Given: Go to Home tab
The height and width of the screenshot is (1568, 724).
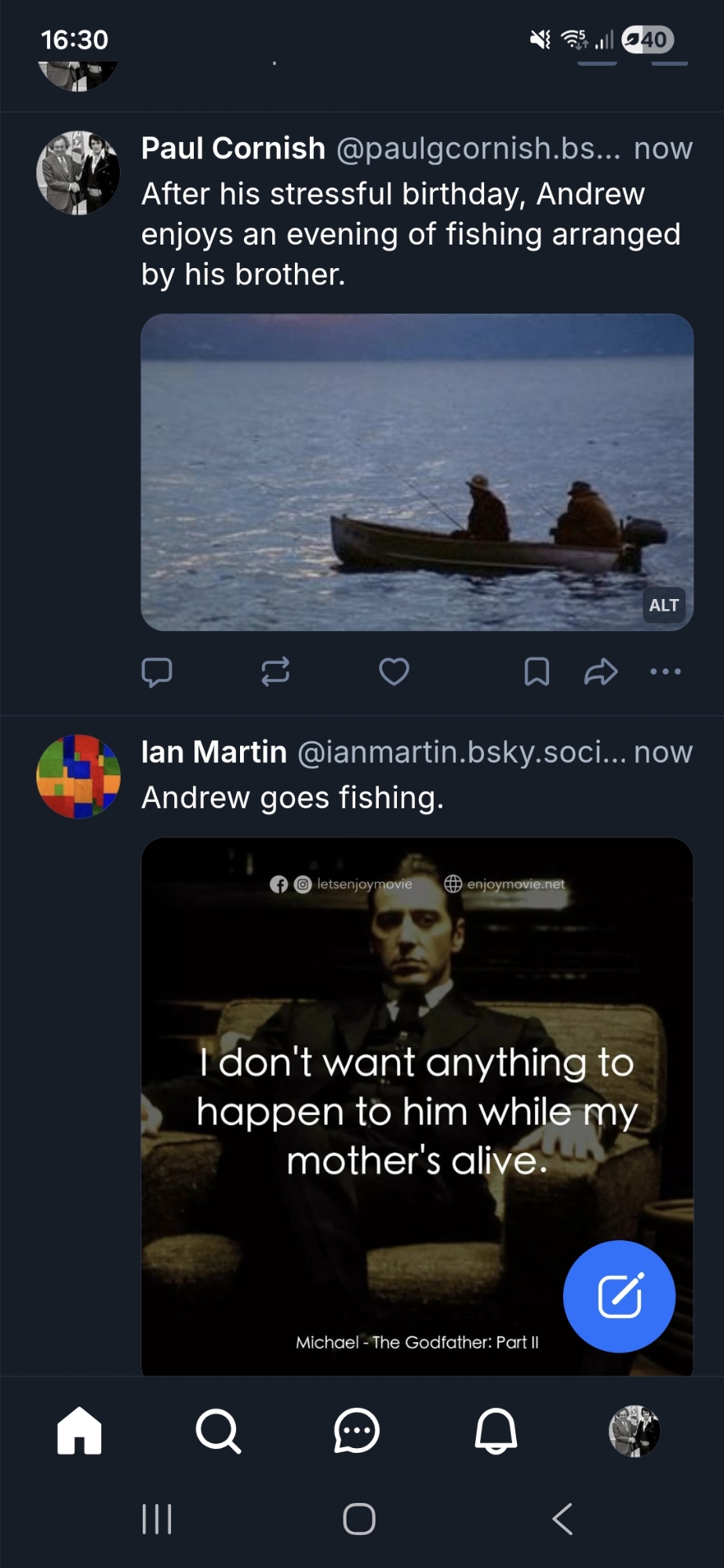Looking at the screenshot, I should pos(79,1431).
